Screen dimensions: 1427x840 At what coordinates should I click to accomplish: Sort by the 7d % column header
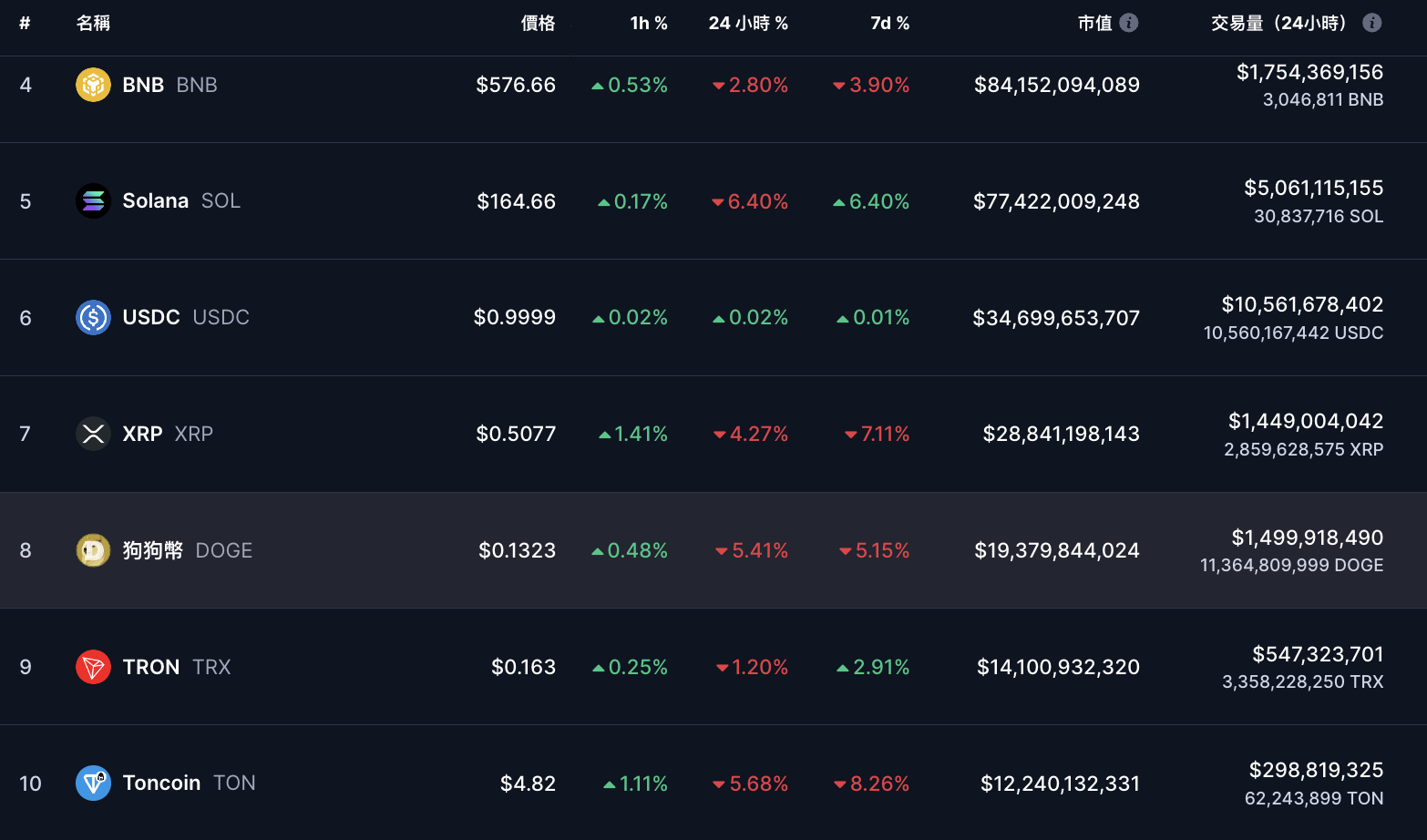click(x=889, y=23)
